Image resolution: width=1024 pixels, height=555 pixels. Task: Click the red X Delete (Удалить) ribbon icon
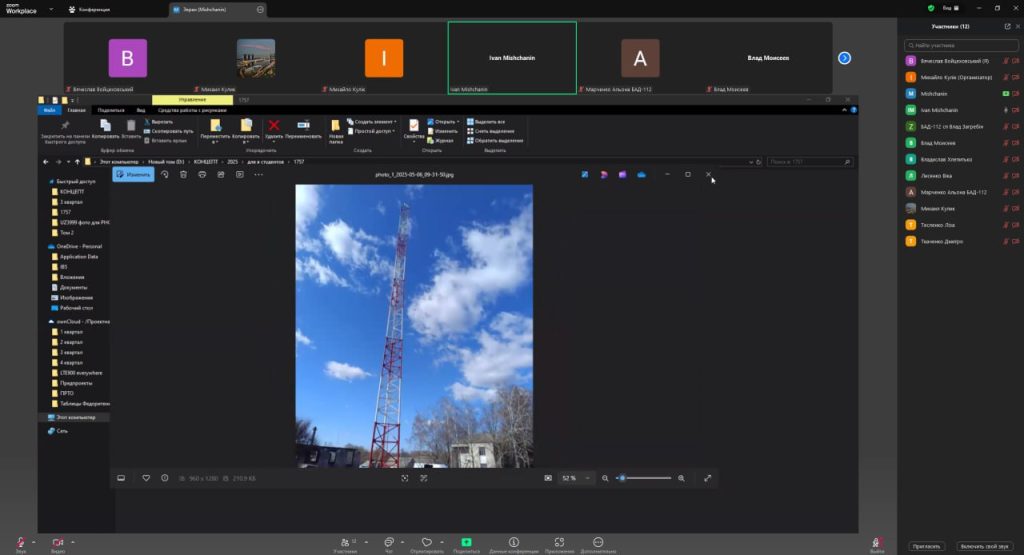pyautogui.click(x=273, y=125)
